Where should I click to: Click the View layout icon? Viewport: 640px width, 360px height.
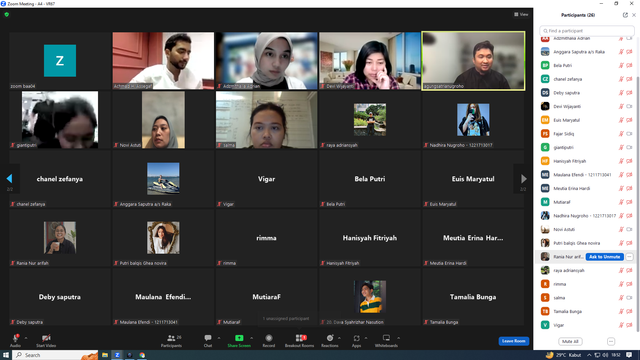(x=521, y=14)
